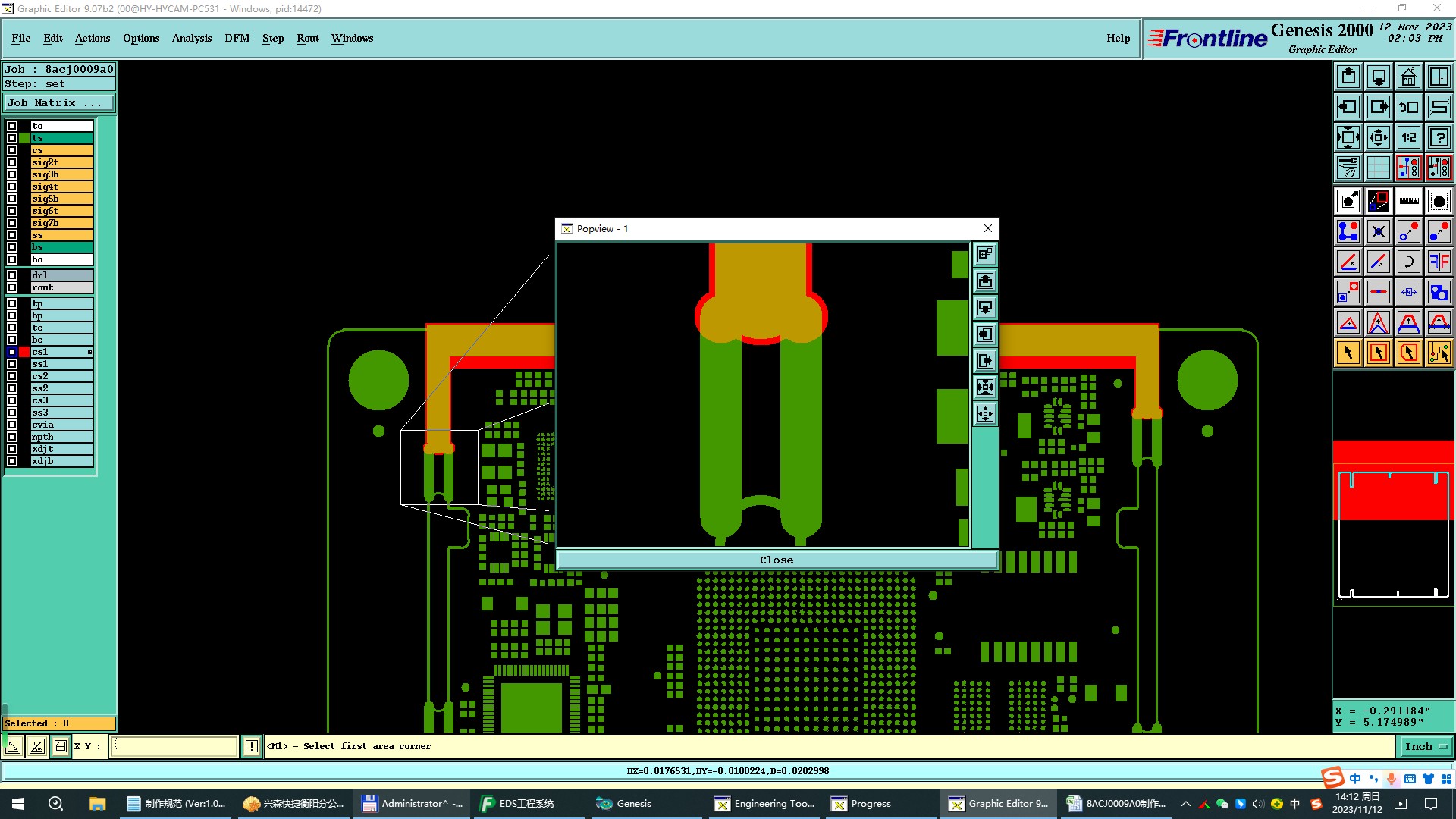
Task: Click the net selection arrow tool
Action: pos(1439,353)
